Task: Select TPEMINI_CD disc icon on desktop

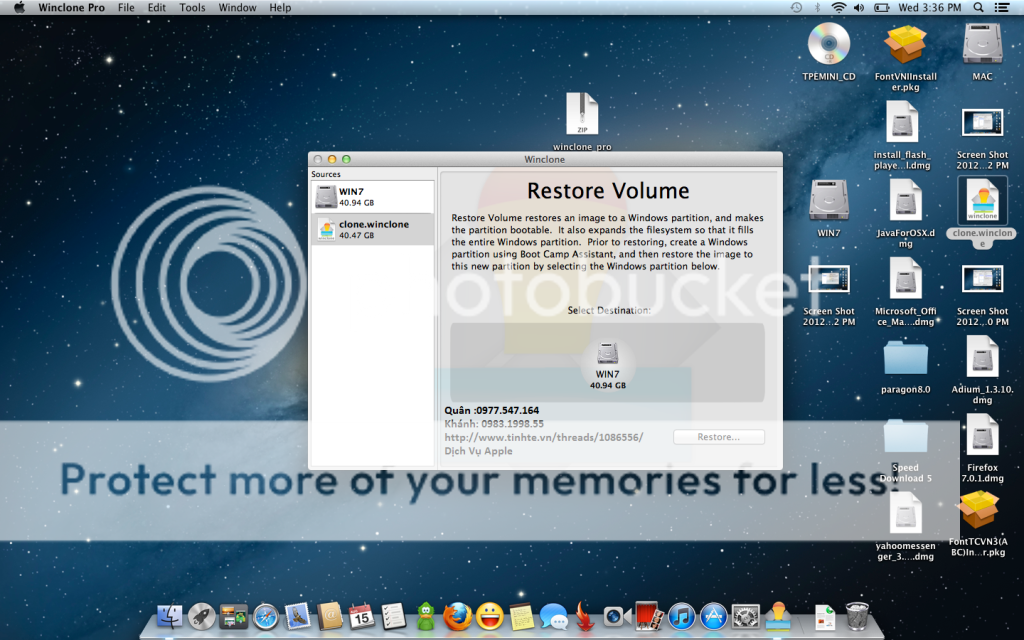Action: pyautogui.click(x=828, y=45)
